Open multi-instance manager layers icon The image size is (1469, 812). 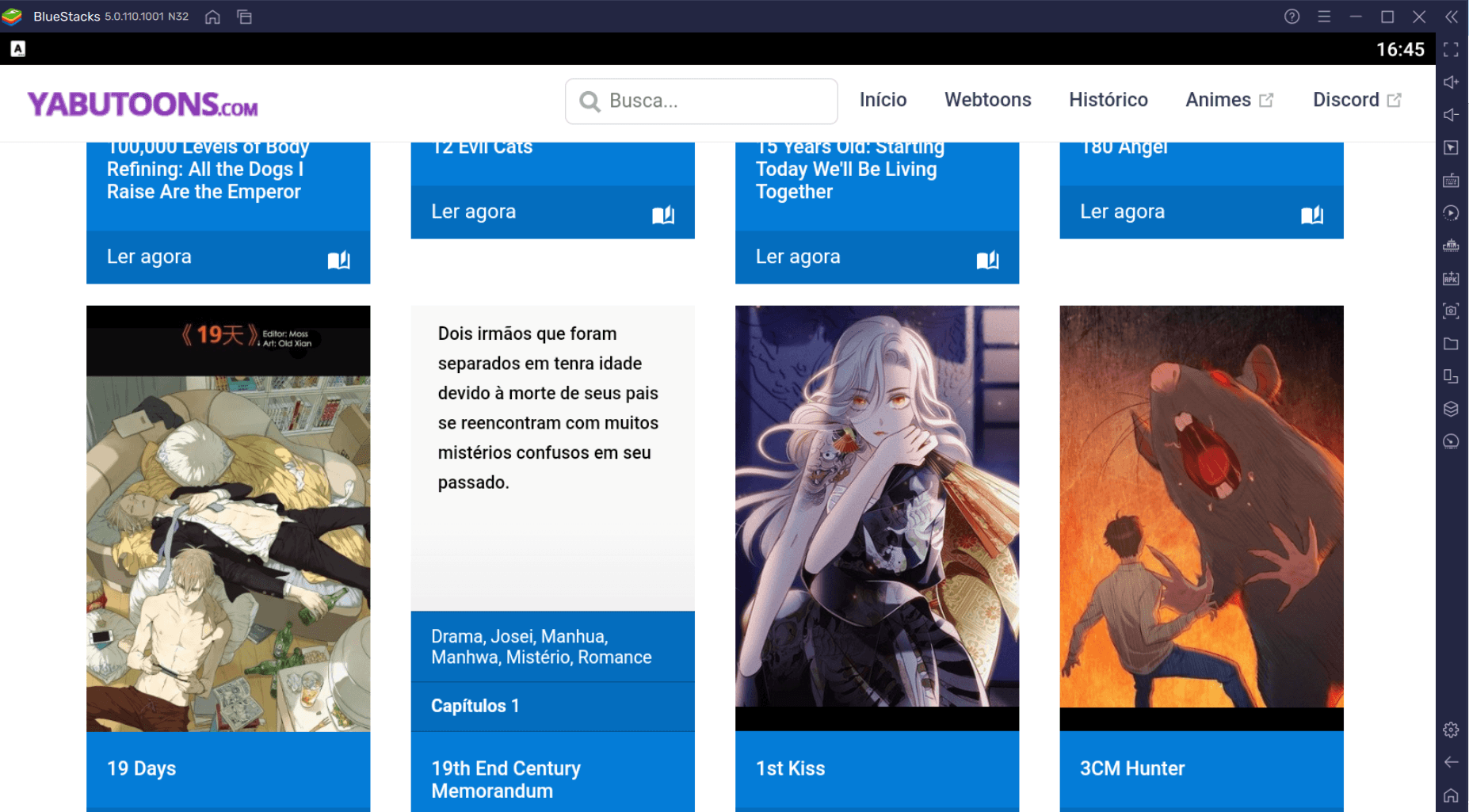click(x=1451, y=409)
